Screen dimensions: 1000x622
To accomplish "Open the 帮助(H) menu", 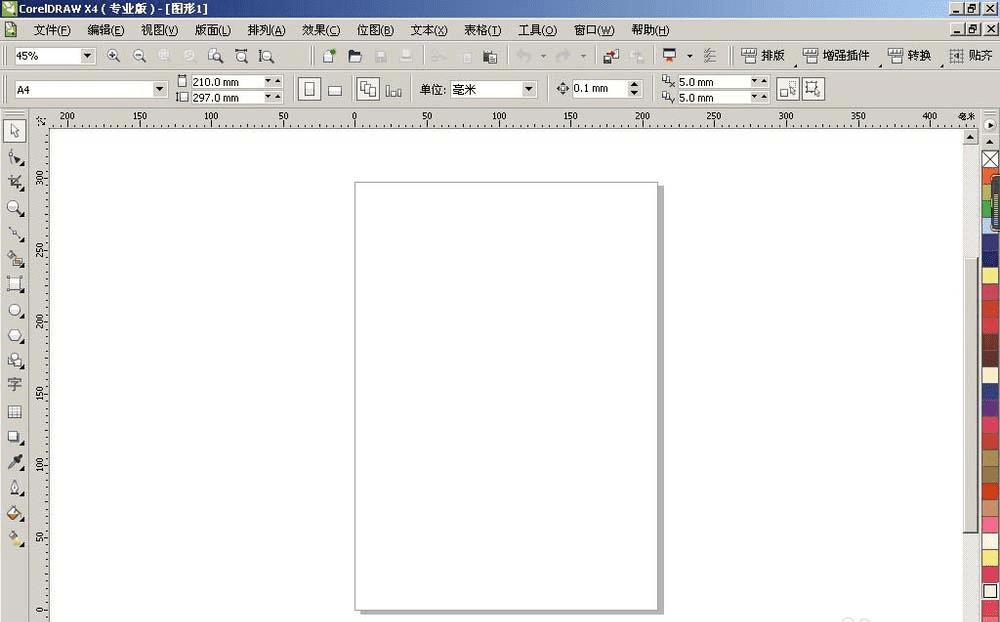I will (x=650, y=30).
